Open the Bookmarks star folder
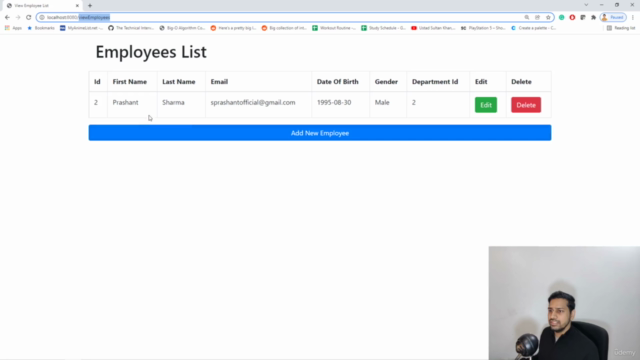 pos(41,28)
